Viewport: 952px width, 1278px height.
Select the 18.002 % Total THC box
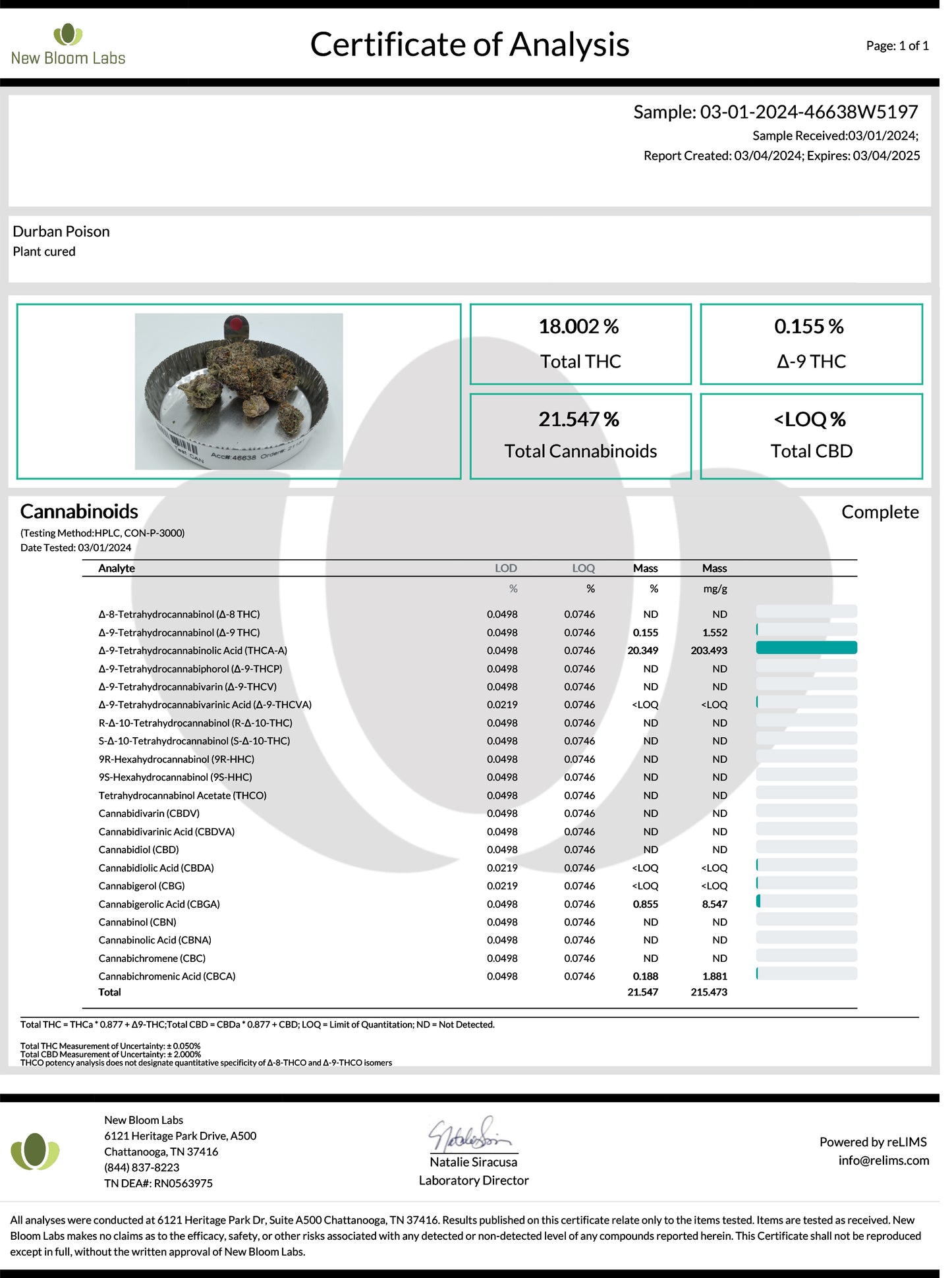[580, 344]
